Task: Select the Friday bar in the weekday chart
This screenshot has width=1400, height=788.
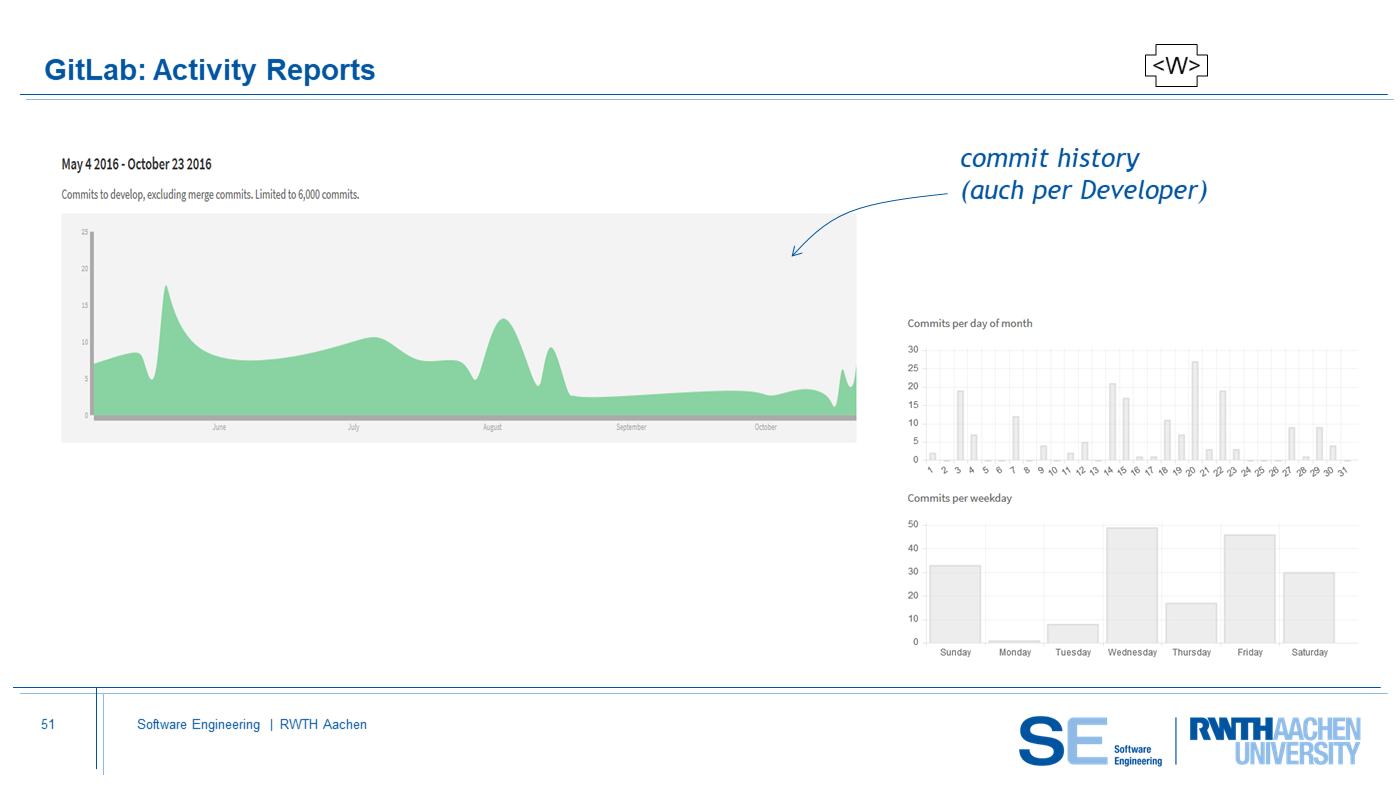Action: pyautogui.click(x=1250, y=589)
